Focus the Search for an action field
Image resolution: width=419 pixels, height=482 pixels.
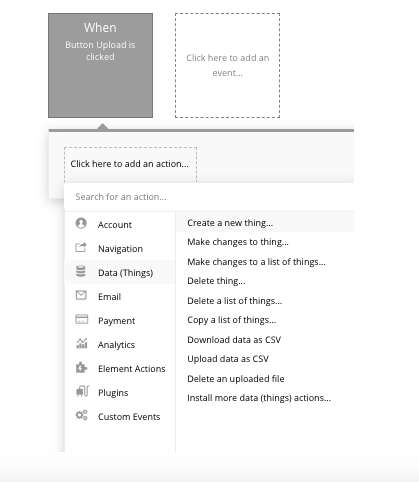[209, 197]
